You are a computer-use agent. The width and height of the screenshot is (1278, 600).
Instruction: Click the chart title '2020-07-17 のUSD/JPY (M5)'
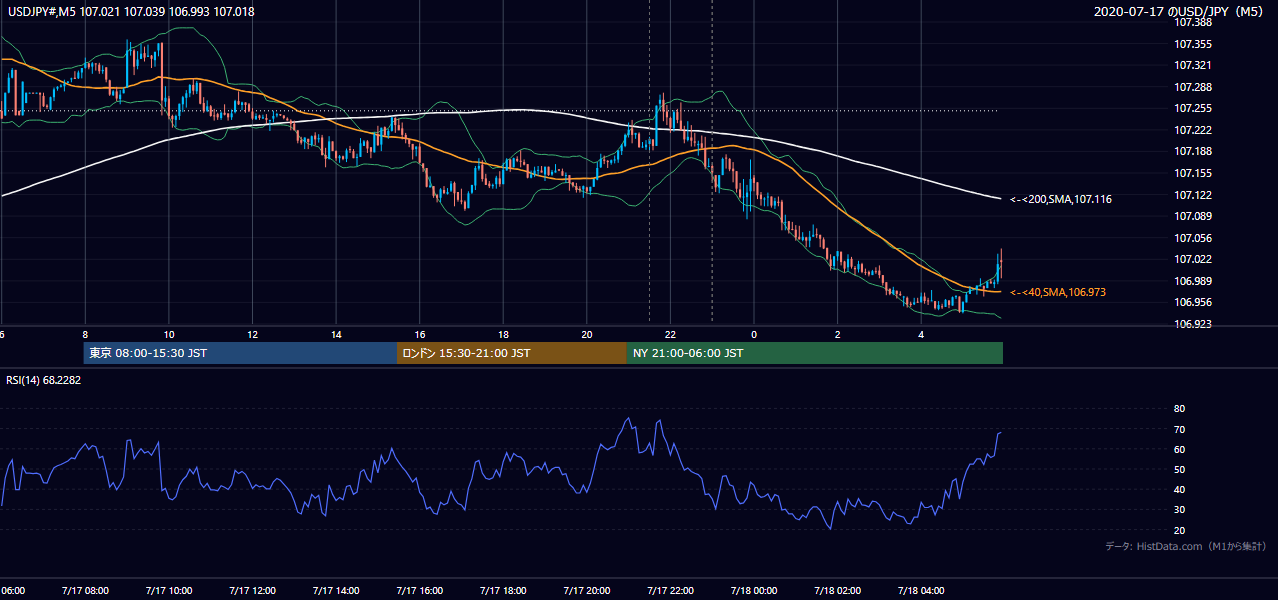click(x=1180, y=11)
